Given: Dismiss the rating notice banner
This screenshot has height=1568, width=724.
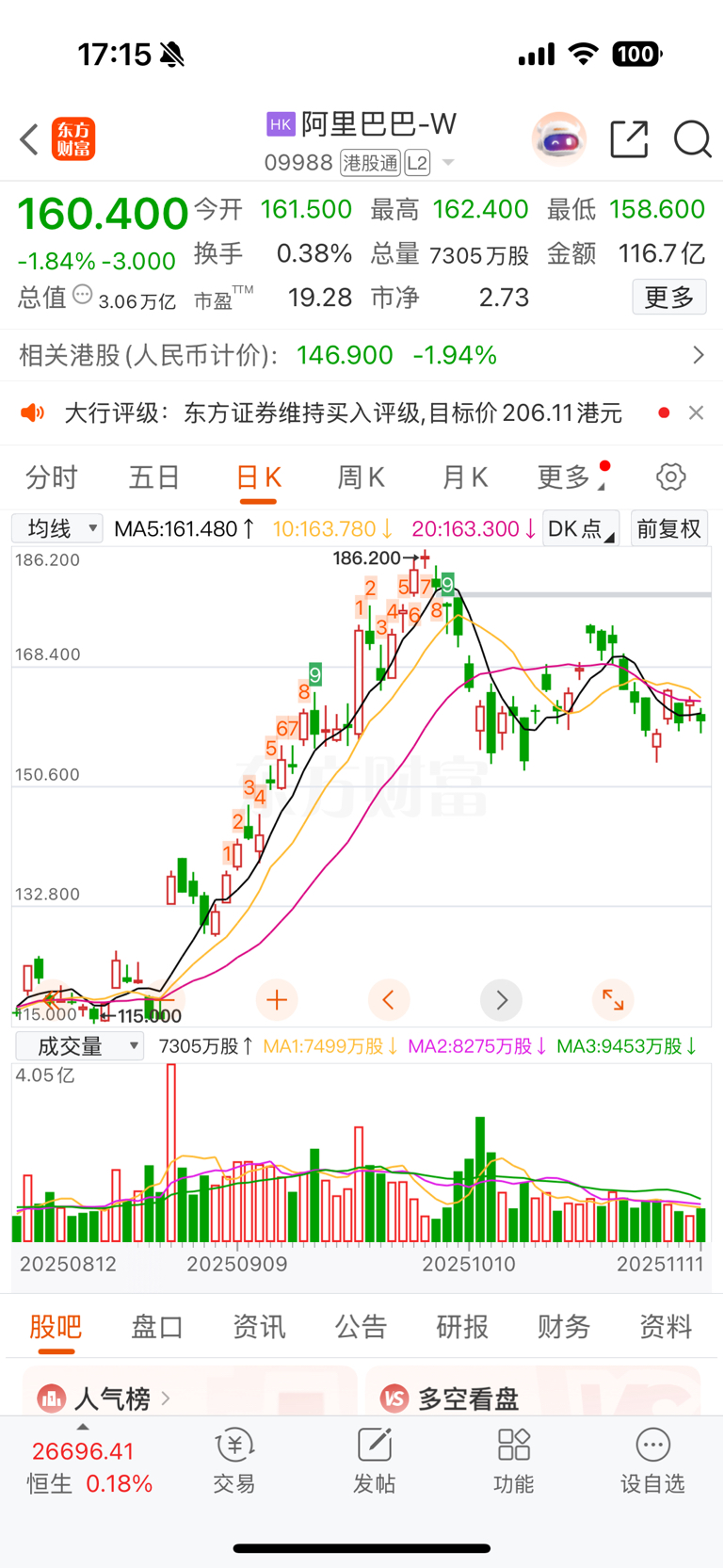Looking at the screenshot, I should click(x=696, y=412).
